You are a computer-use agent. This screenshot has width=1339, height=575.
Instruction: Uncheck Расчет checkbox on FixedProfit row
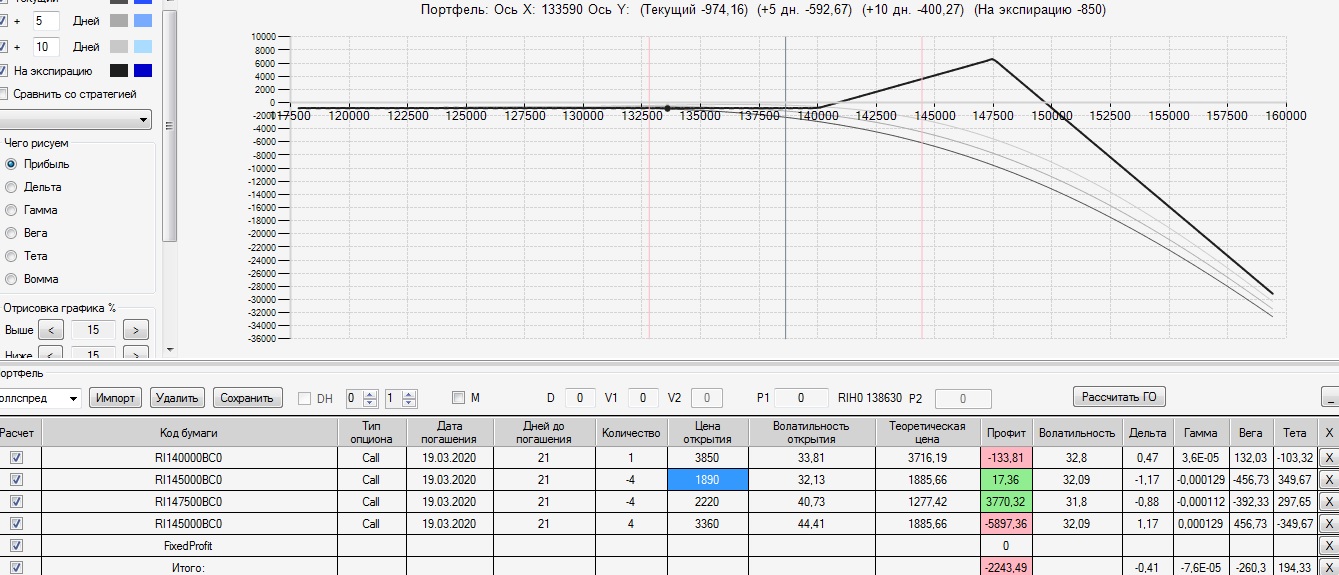(16, 546)
